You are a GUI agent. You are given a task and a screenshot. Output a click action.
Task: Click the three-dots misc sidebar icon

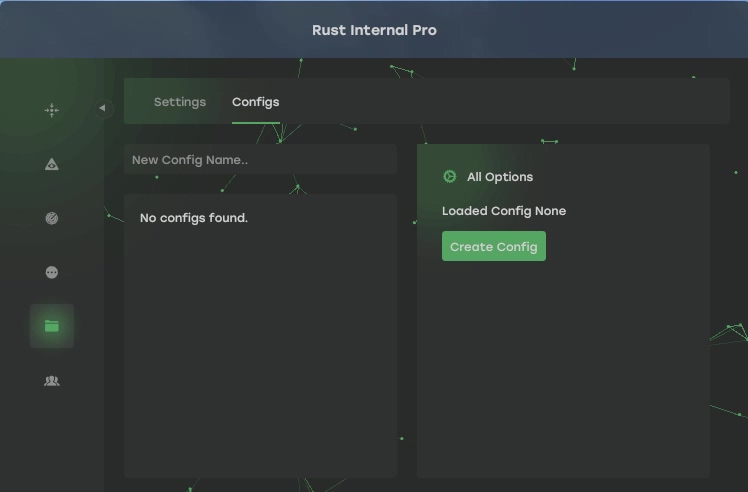52,272
